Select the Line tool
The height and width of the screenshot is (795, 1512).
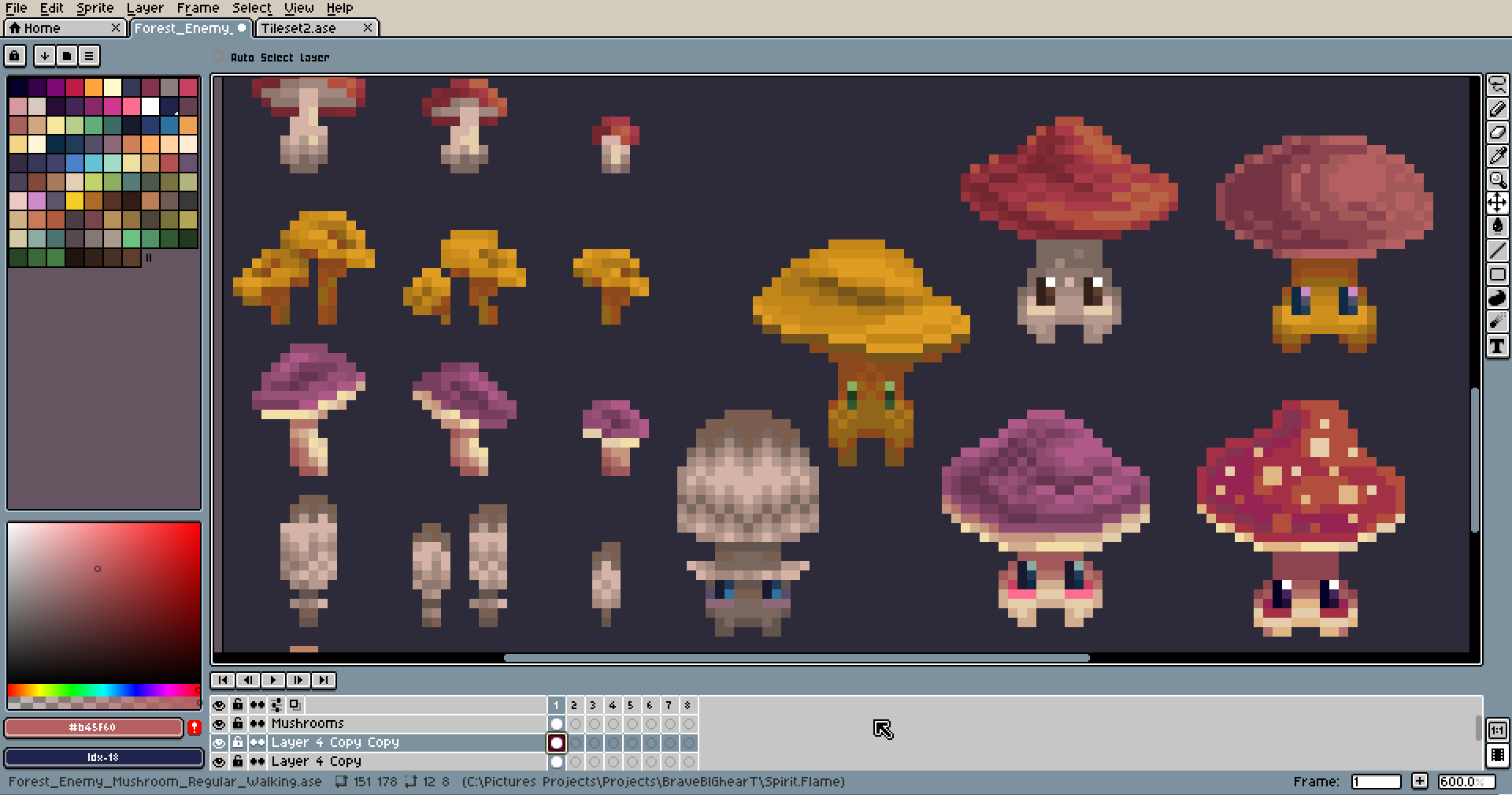[1497, 251]
